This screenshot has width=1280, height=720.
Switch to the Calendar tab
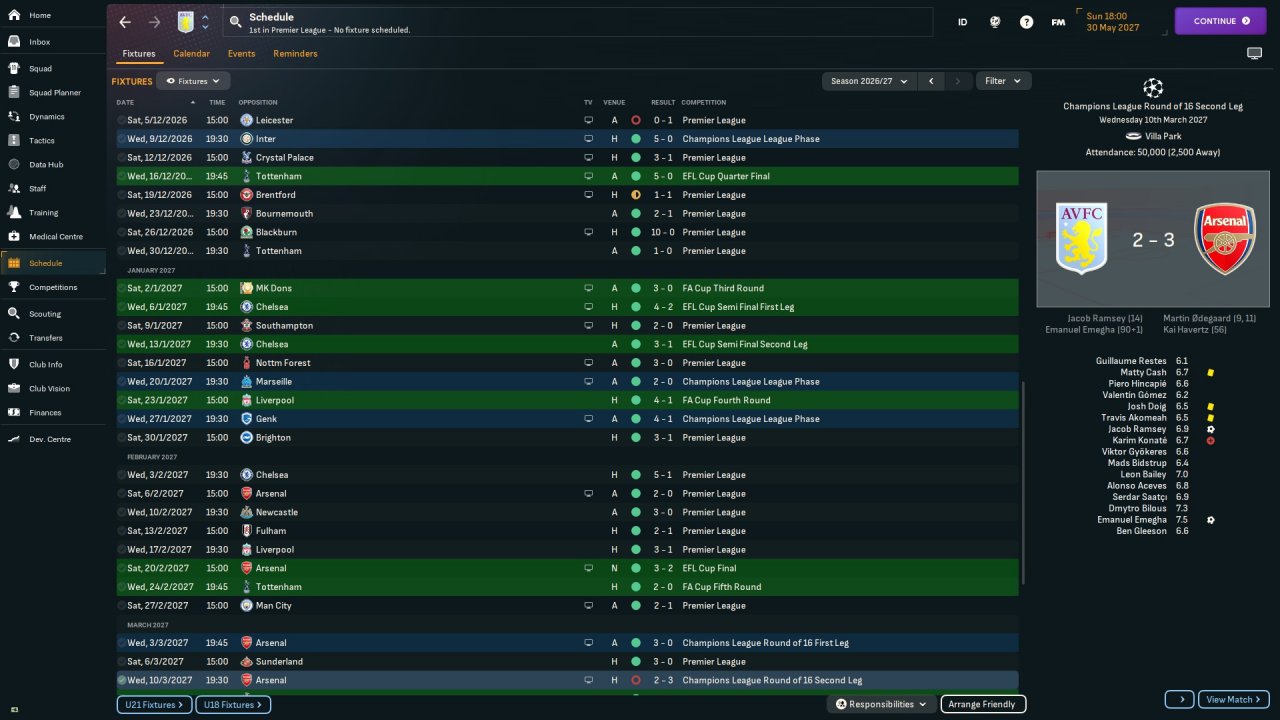(191, 54)
